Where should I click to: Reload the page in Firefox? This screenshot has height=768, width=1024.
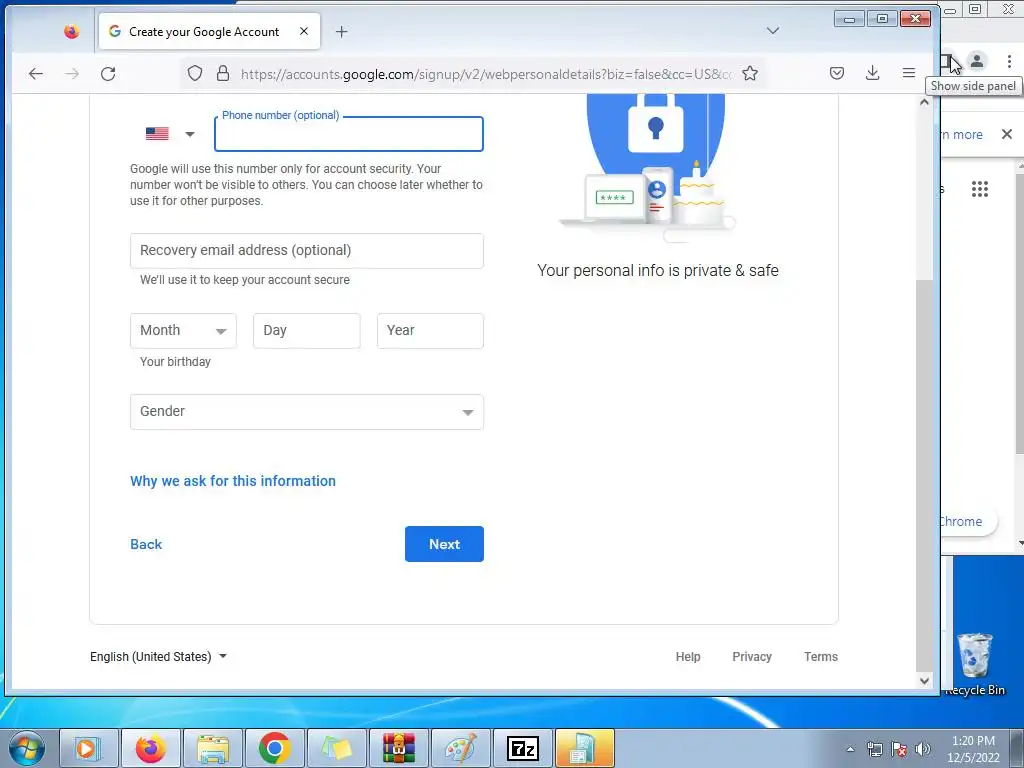click(x=108, y=74)
